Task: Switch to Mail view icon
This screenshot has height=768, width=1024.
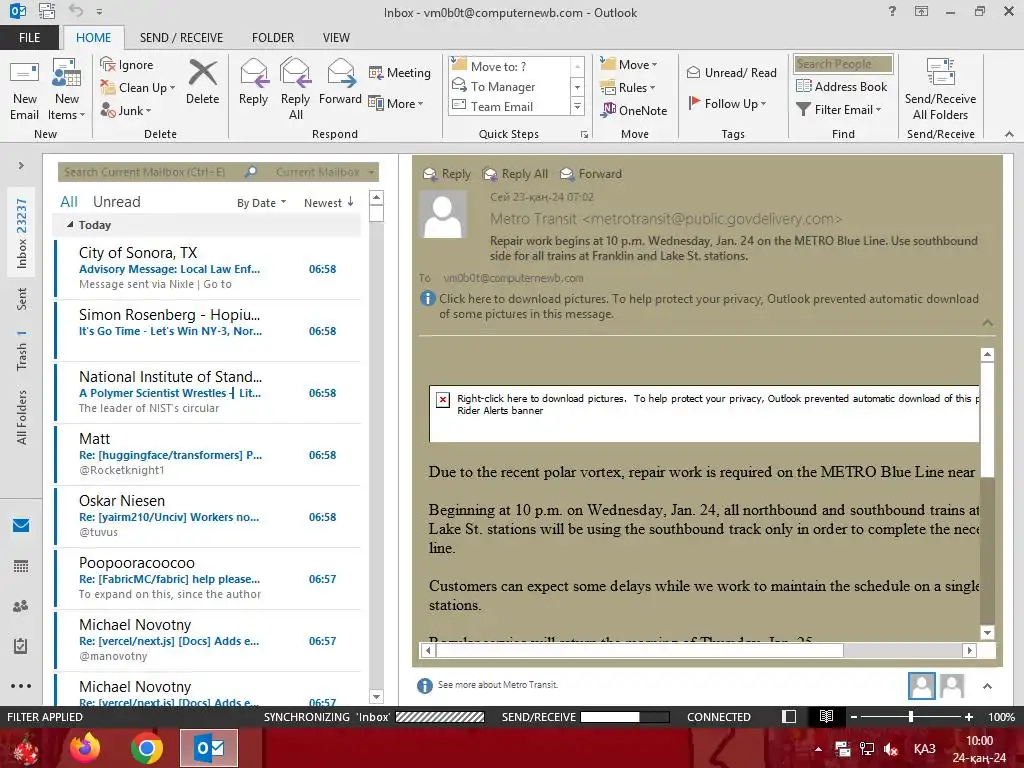Action: click(x=21, y=525)
